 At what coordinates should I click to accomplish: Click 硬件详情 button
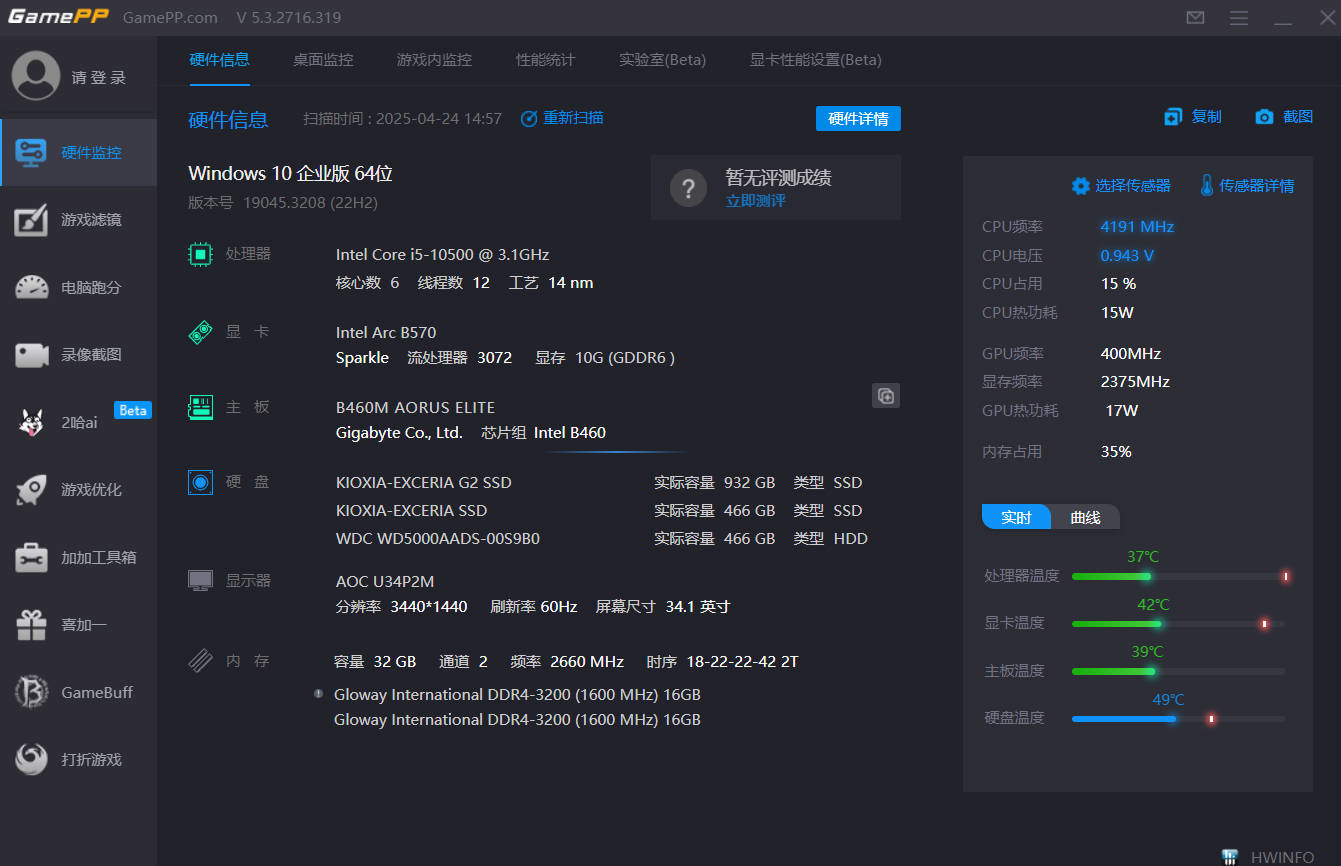858,118
